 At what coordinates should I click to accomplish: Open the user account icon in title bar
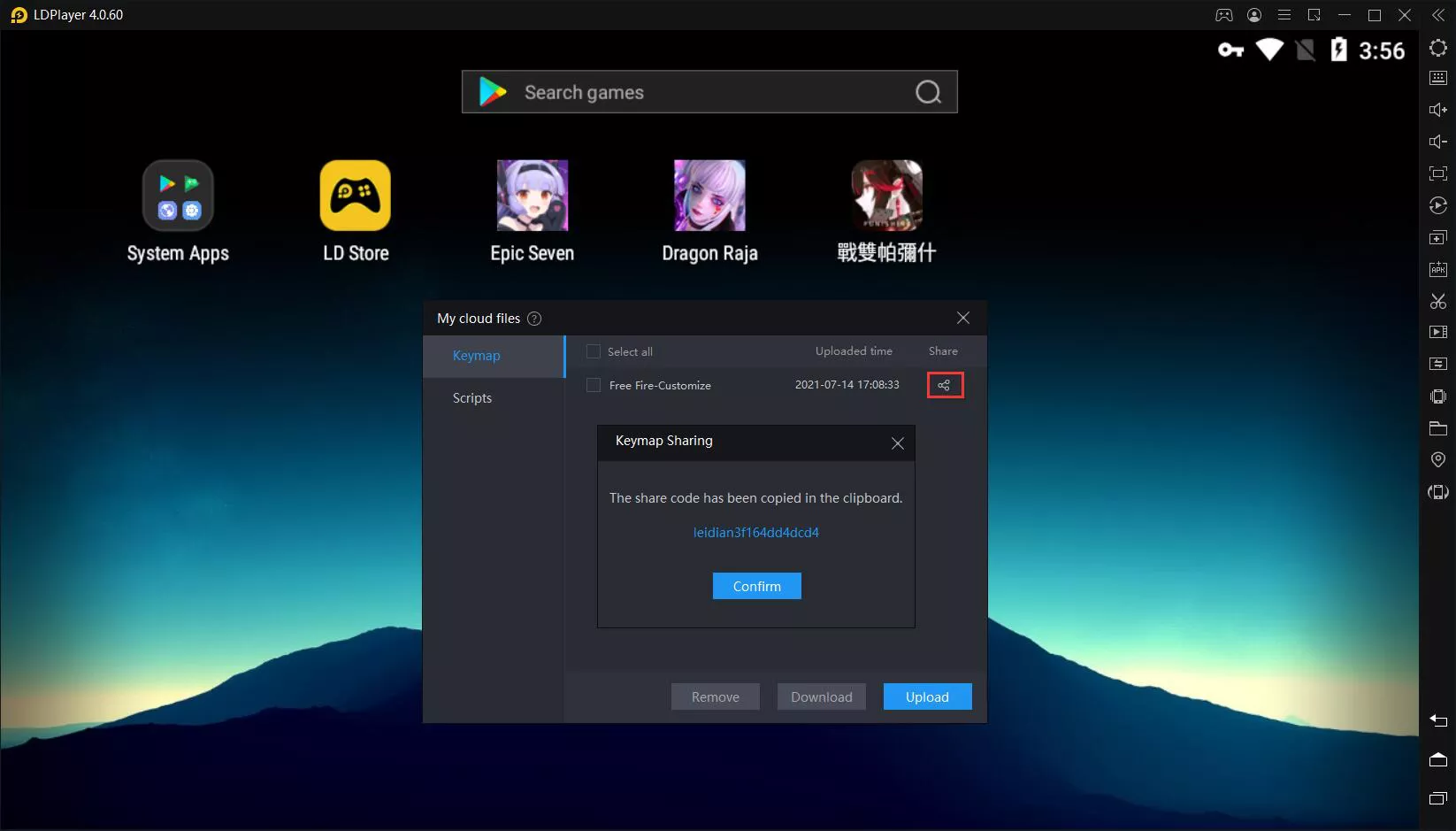(1254, 15)
